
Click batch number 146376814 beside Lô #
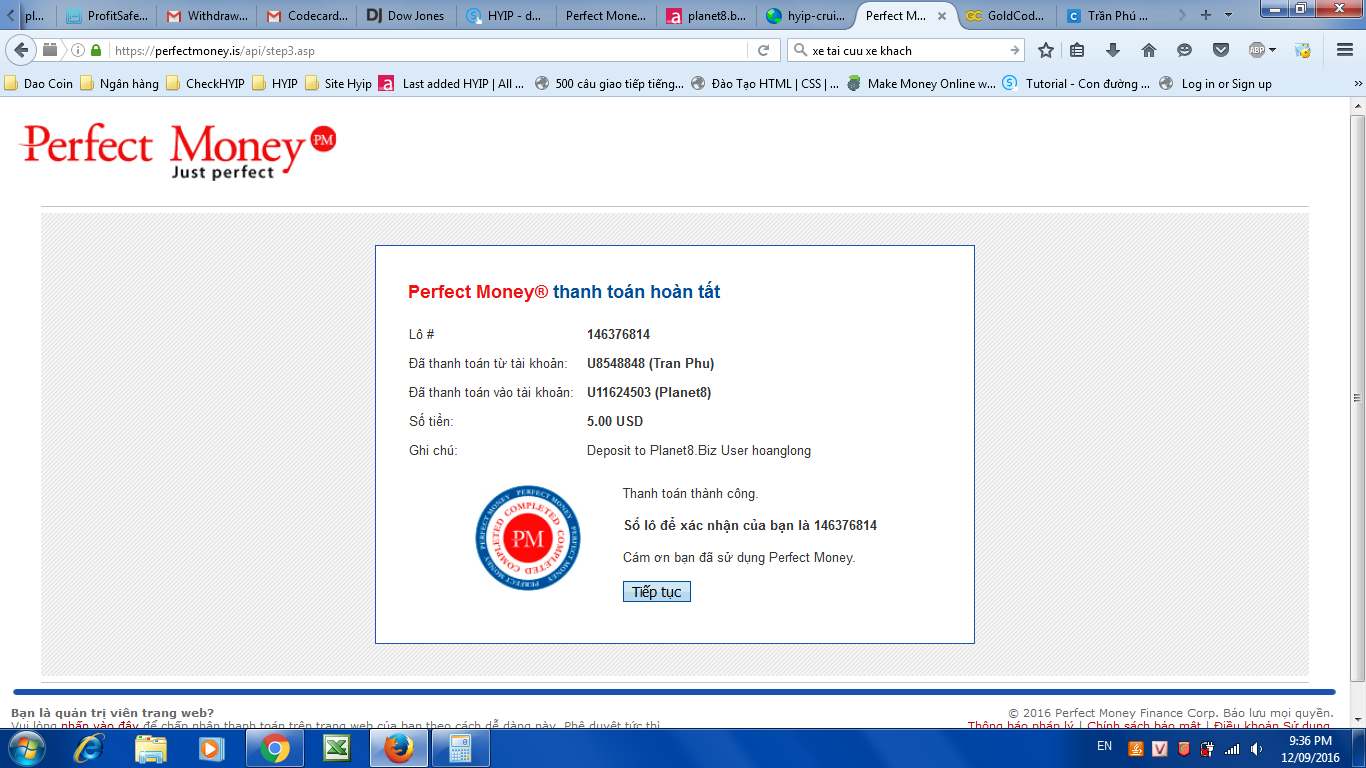618,334
